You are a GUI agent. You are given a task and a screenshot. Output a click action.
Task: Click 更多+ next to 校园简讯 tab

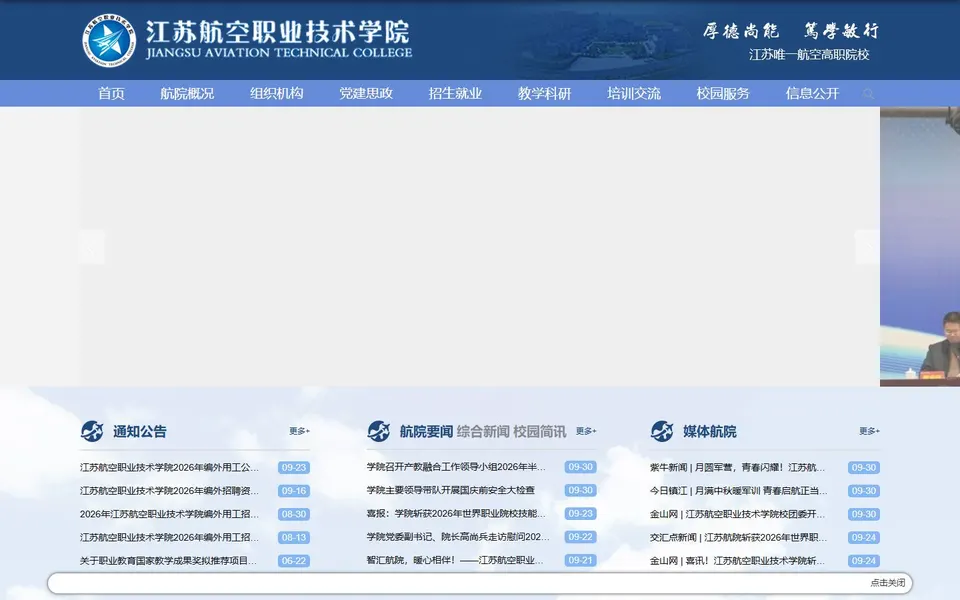coord(586,431)
